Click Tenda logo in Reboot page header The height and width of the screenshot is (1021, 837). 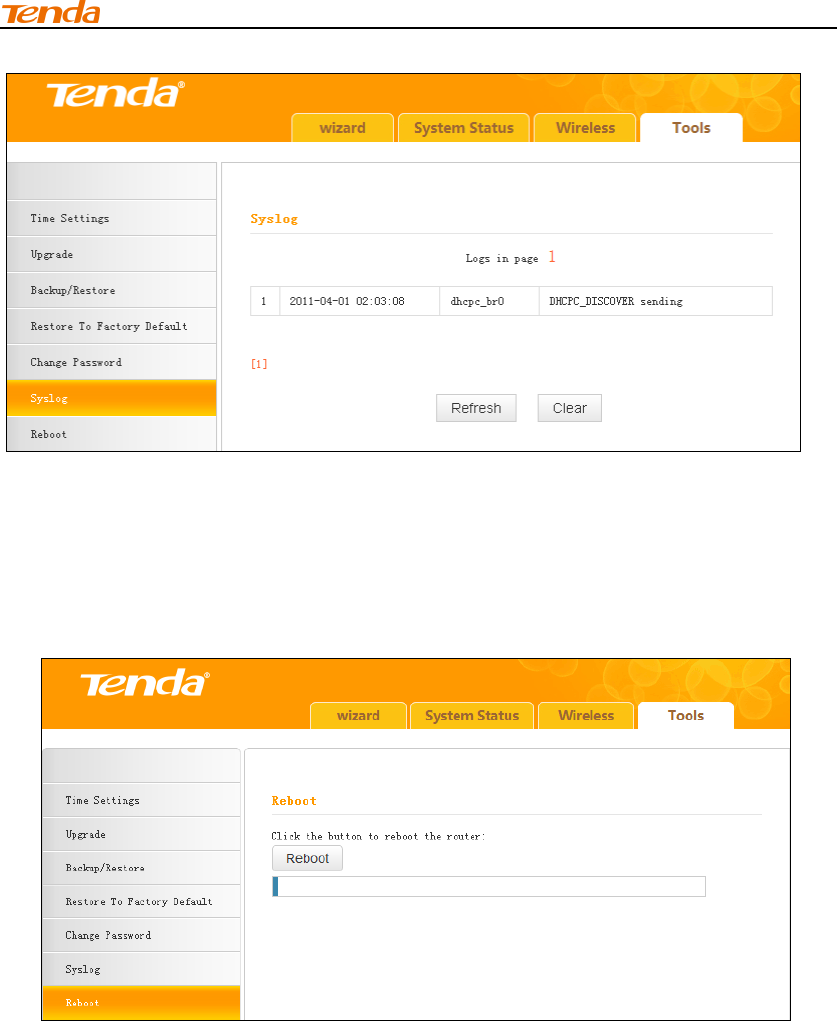(x=145, y=683)
